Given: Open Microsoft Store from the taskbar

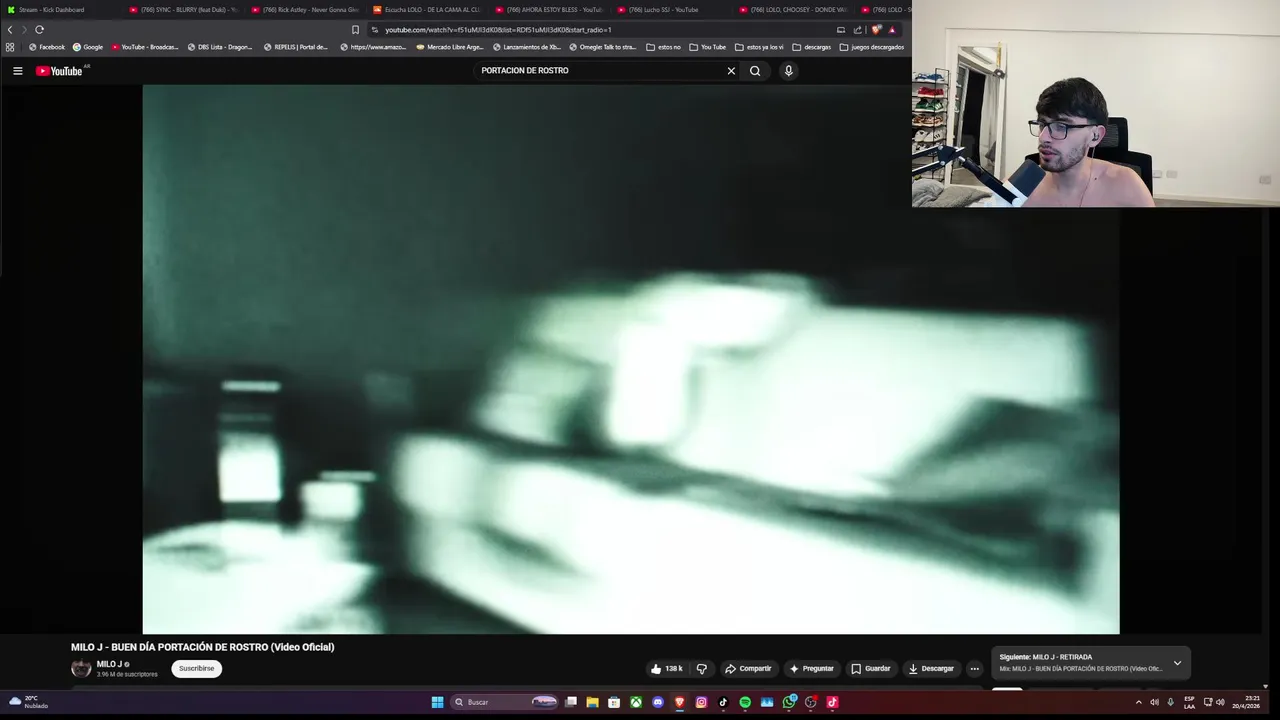Looking at the screenshot, I should 614,702.
